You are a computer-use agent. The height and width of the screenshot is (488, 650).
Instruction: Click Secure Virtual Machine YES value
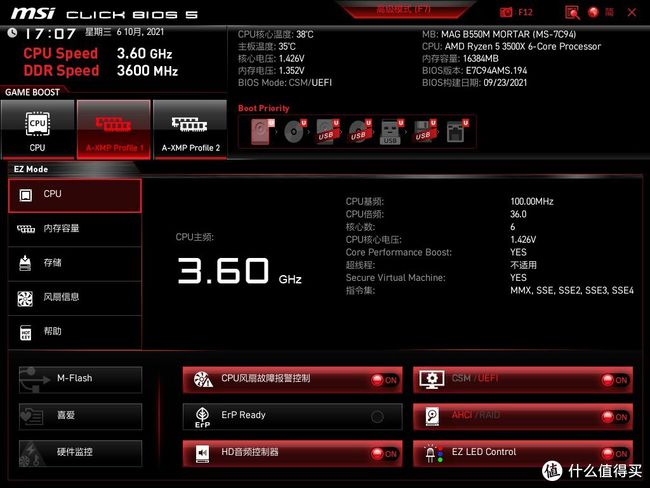518,278
